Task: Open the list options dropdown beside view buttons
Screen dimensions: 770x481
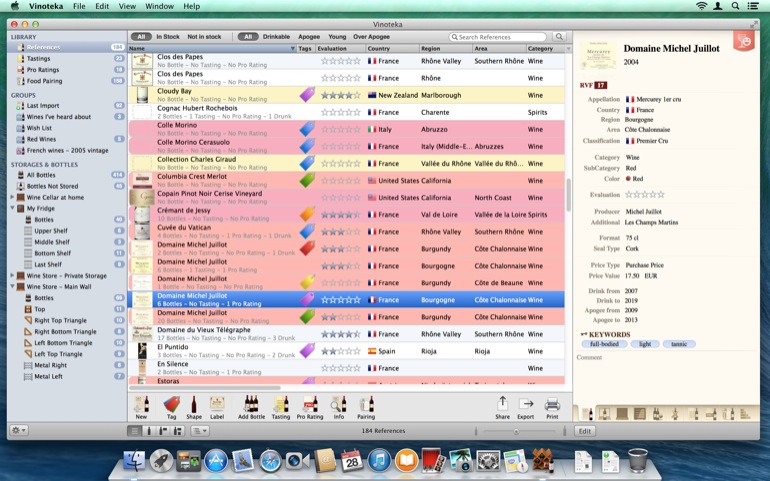Action: 200,431
